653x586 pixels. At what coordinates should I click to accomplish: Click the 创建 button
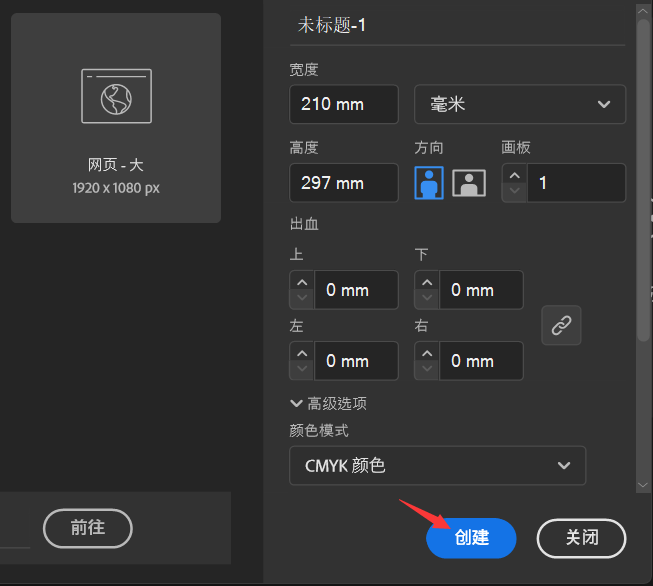(471, 538)
